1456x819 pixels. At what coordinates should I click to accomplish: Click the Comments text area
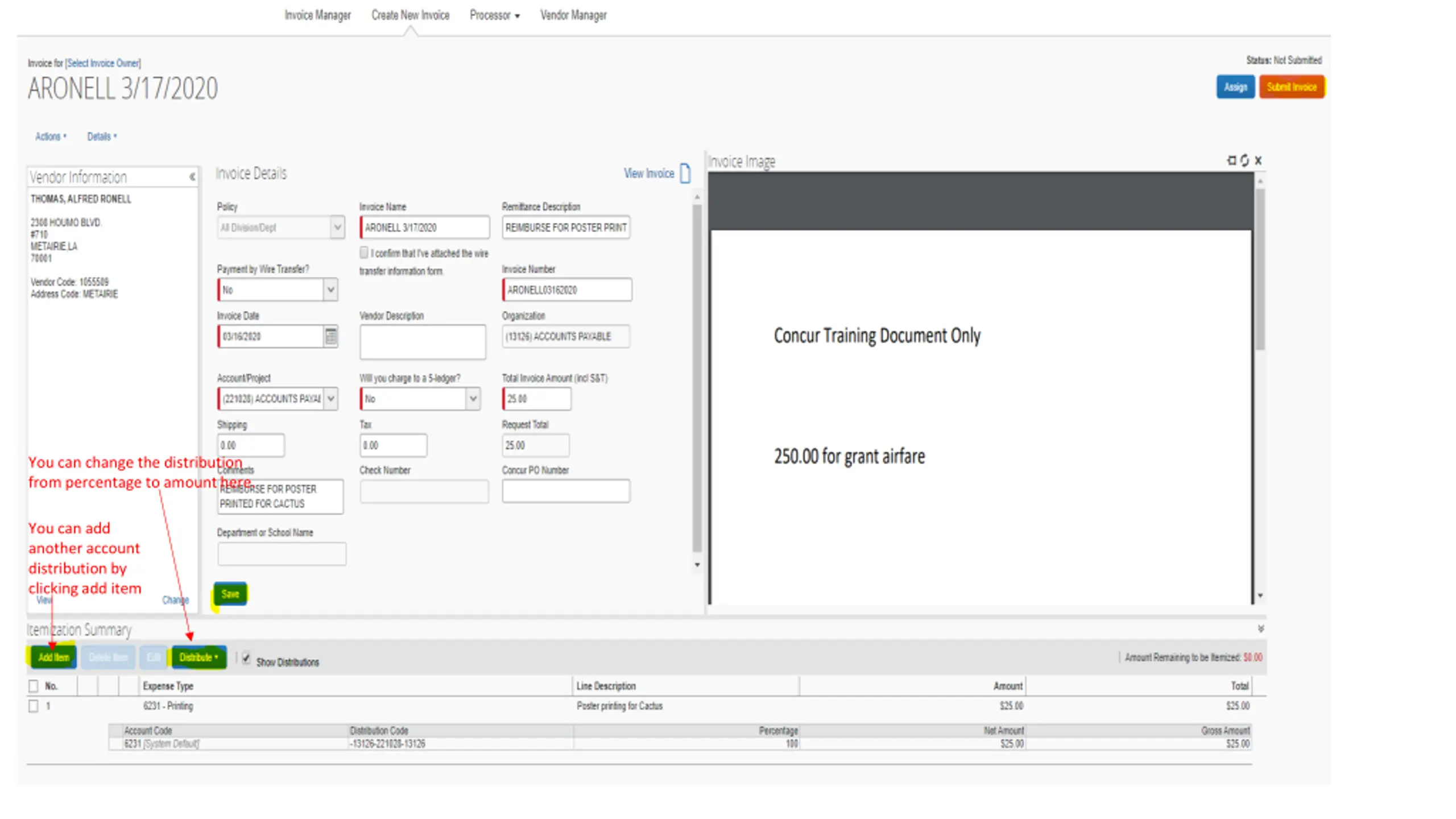pos(280,497)
